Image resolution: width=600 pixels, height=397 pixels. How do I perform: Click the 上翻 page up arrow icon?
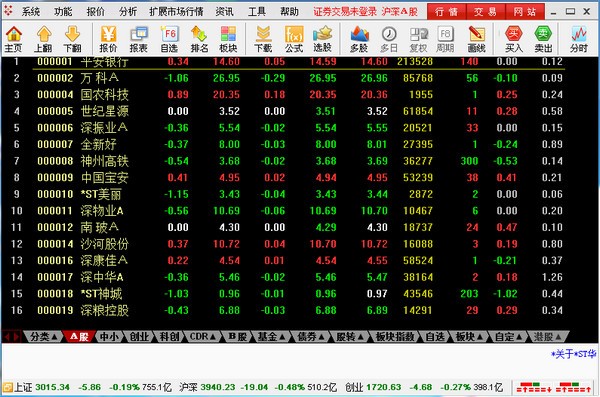click(43, 39)
